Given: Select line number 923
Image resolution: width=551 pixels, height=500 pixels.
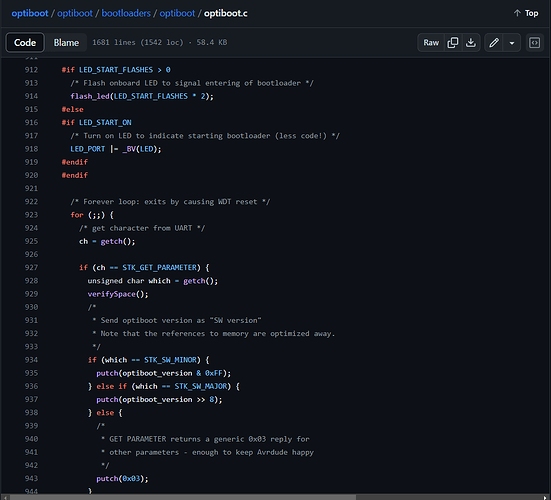Looking at the screenshot, I should [x=31, y=215].
